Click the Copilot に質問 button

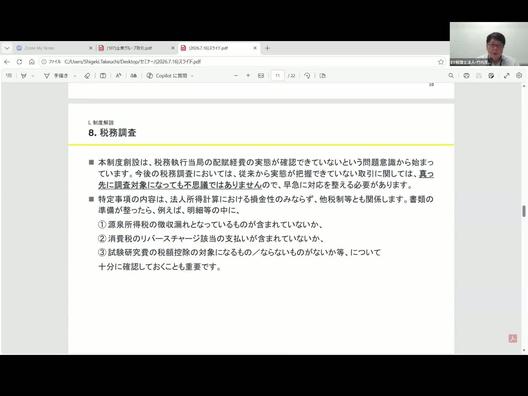[170, 76]
